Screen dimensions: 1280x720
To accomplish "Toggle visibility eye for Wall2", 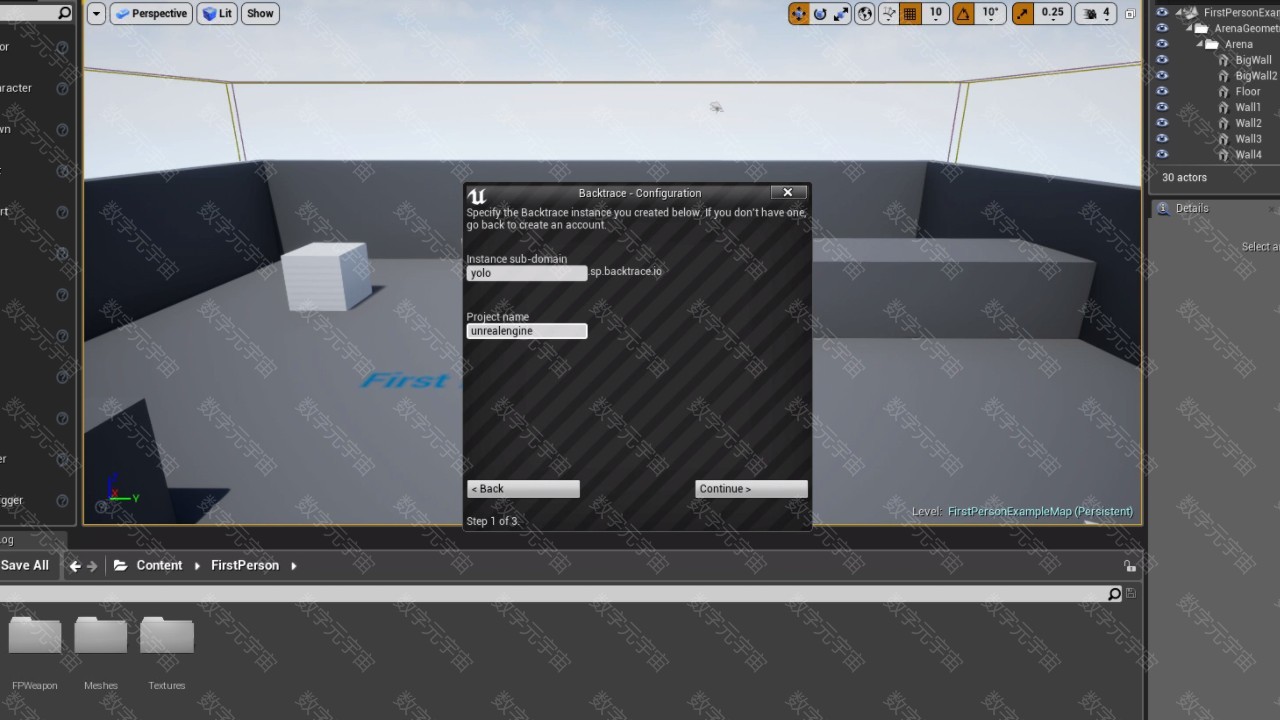I will pyautogui.click(x=1162, y=123).
